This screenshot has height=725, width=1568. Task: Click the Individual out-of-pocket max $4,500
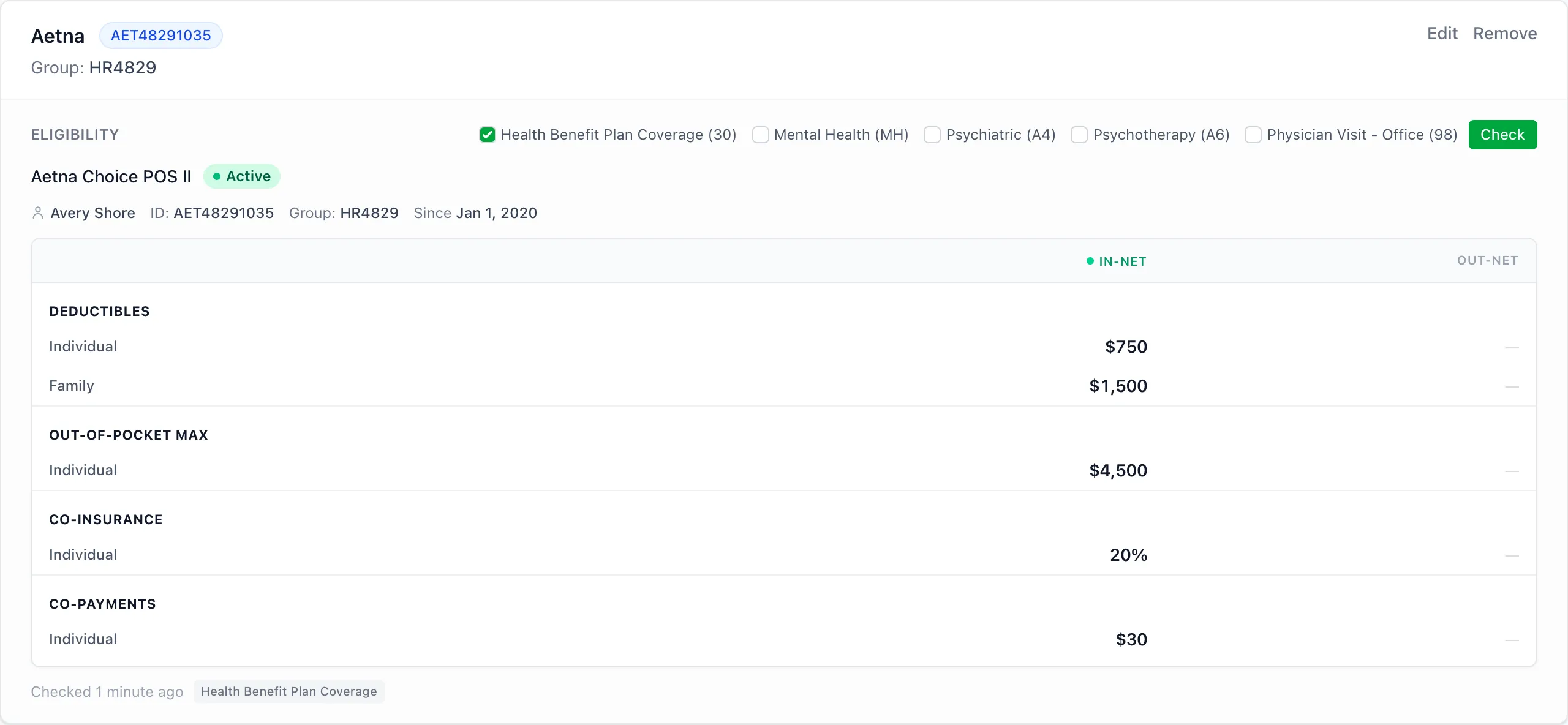[1117, 470]
